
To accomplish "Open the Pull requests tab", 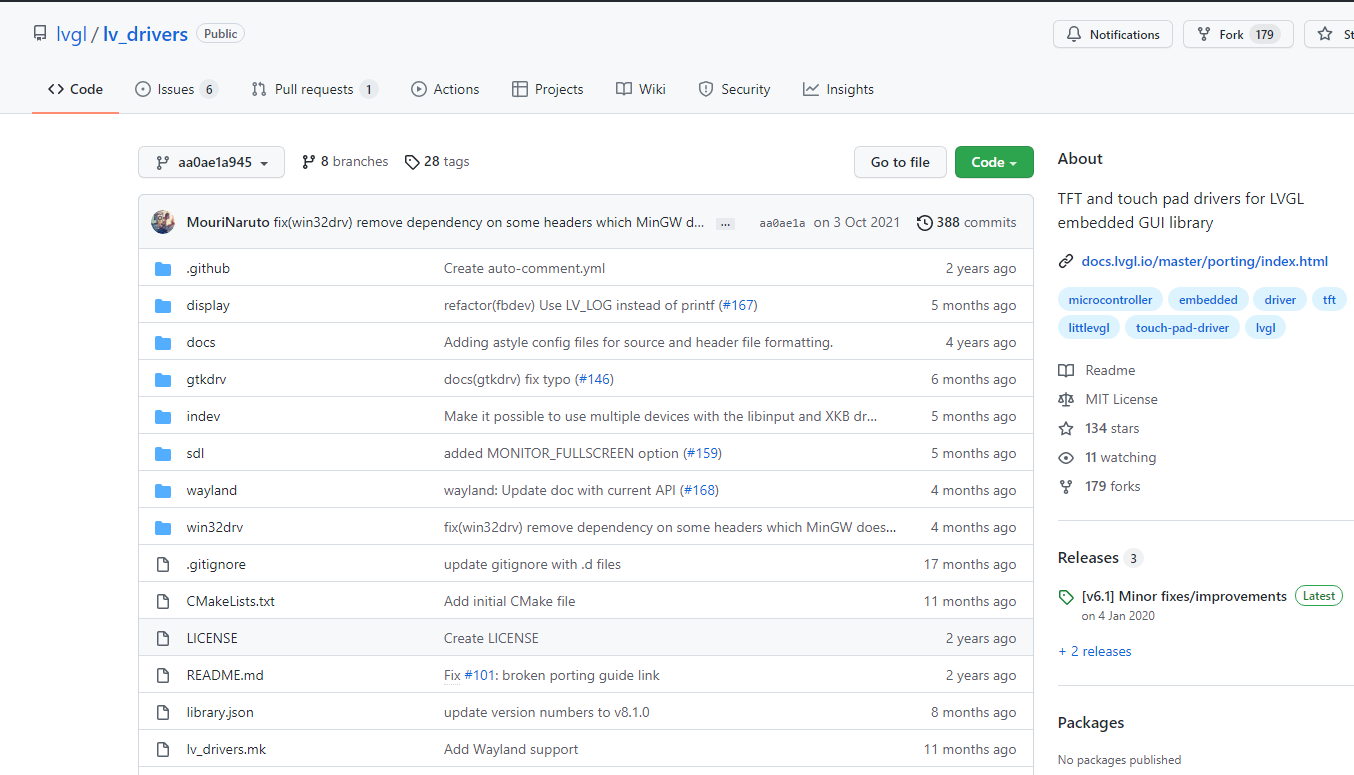I will click(314, 89).
